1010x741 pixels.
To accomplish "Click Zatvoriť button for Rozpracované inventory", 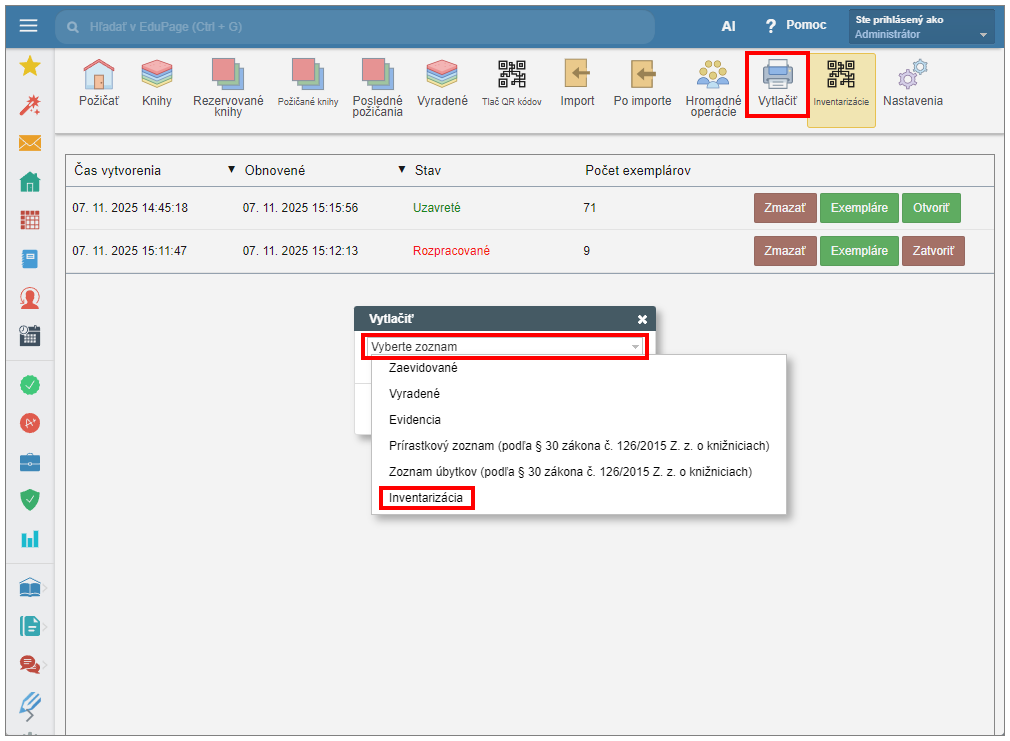I will click(x=932, y=251).
